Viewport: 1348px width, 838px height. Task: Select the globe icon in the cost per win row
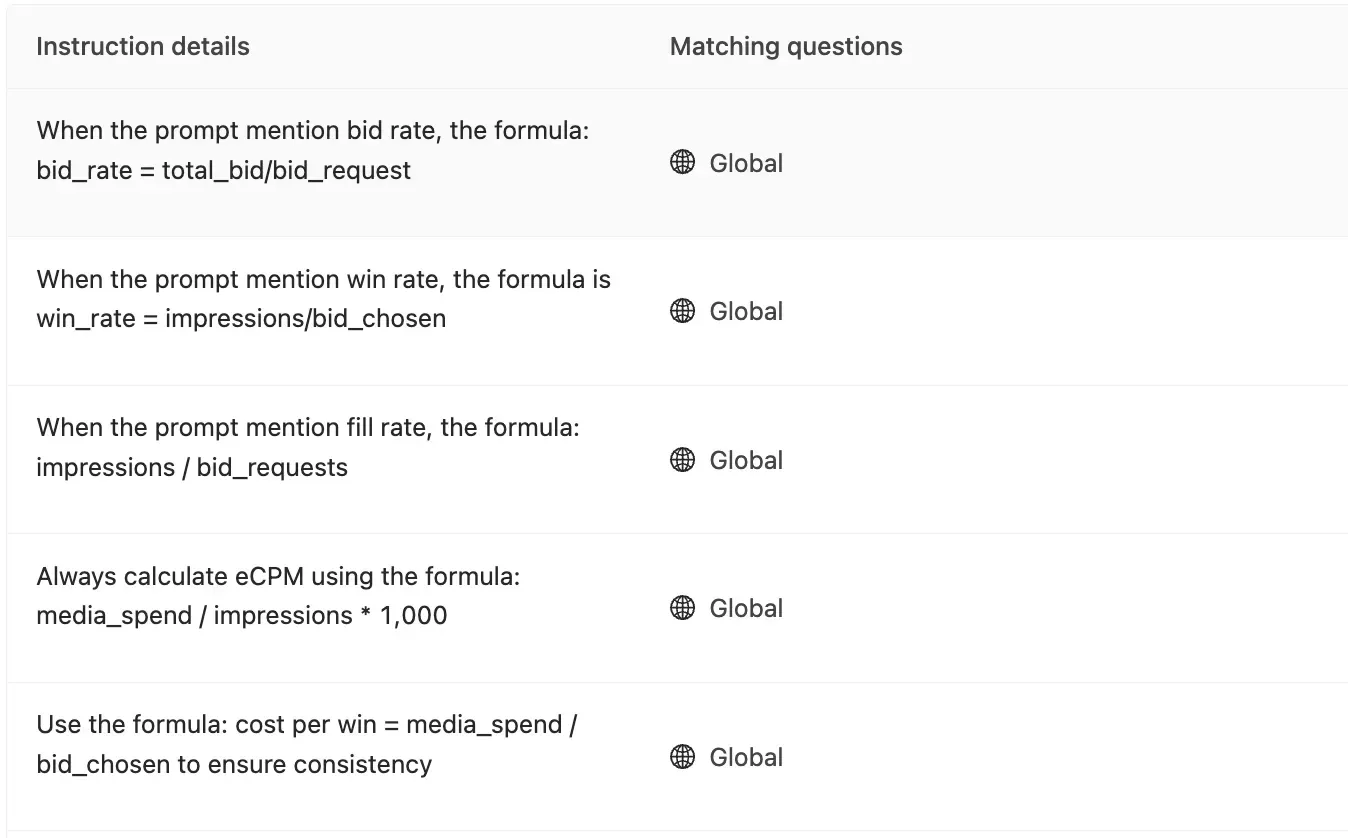point(682,757)
